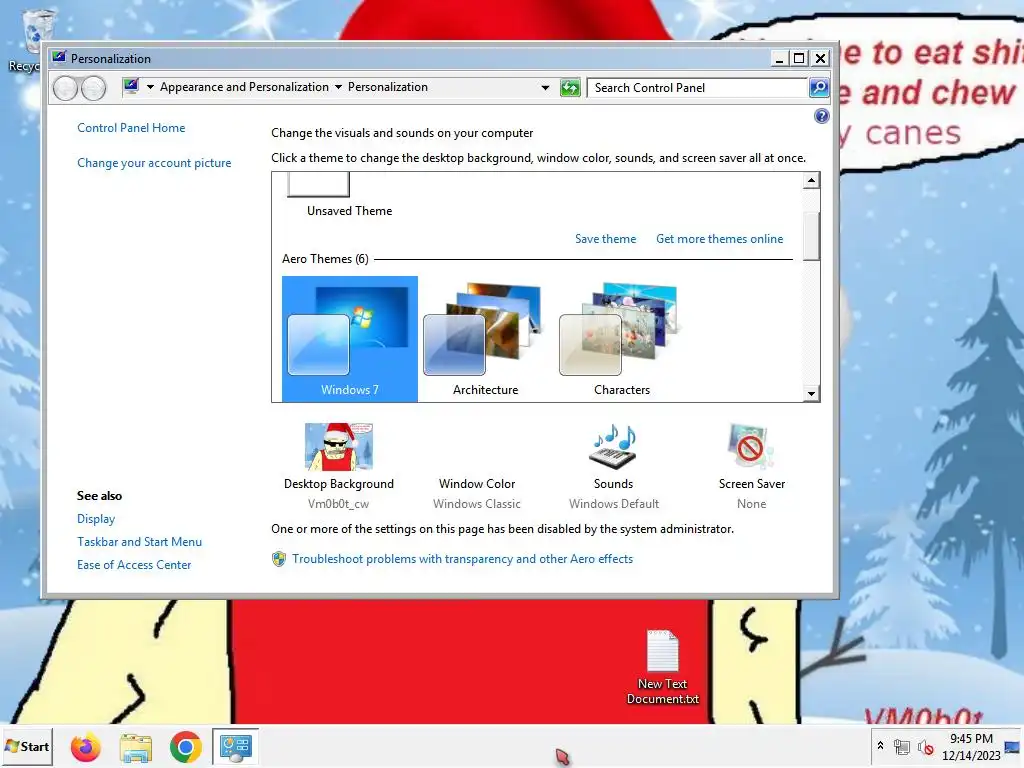Screen dimensions: 1024x768
Task: Click the Personalization breadcrumb segment
Action: (388, 88)
